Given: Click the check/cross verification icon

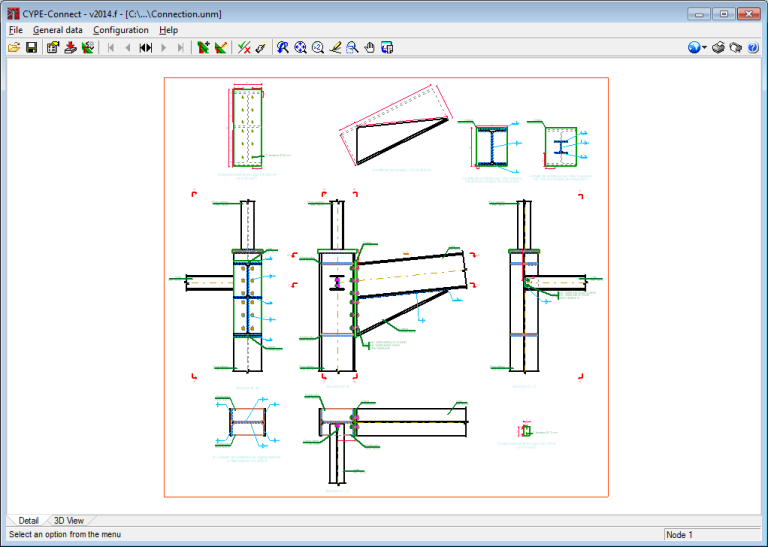Looking at the screenshot, I should 244,48.
